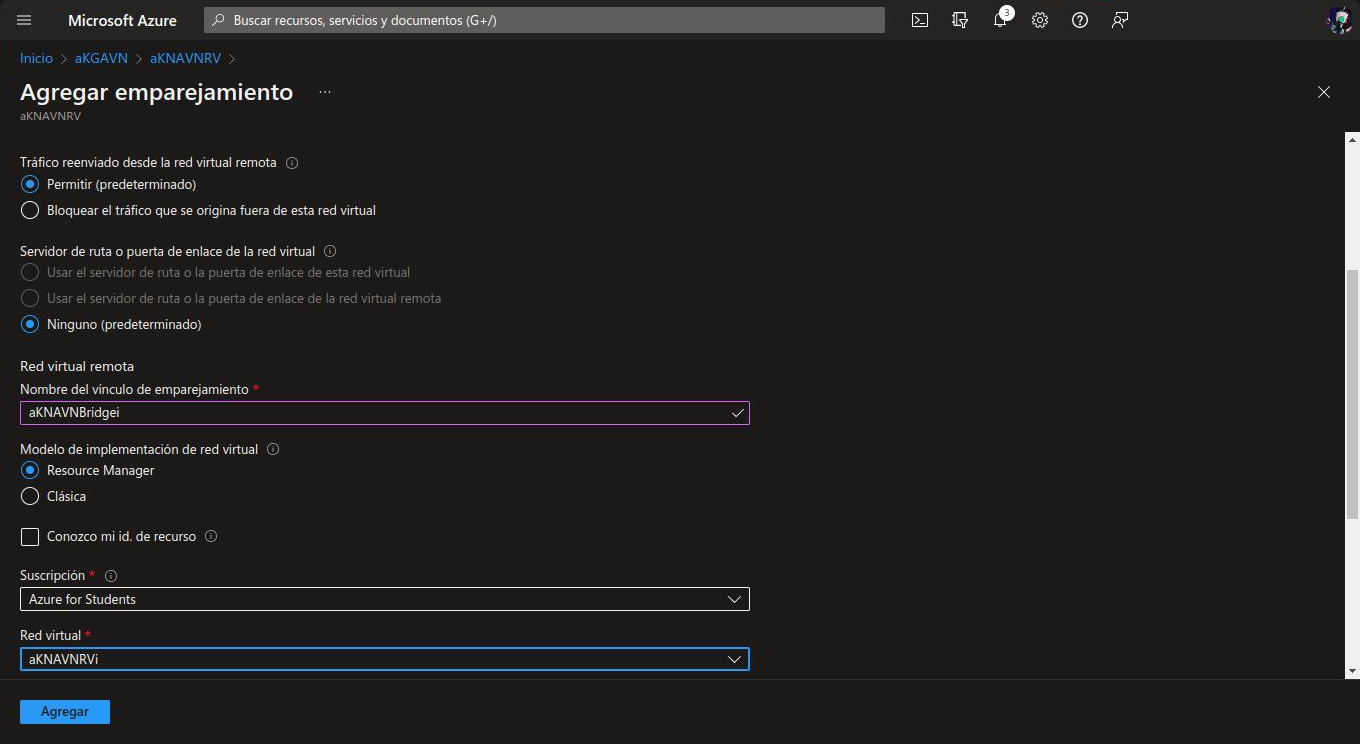The image size is (1360, 744).
Task: Focus the Buscar recursos search box
Action: [545, 20]
